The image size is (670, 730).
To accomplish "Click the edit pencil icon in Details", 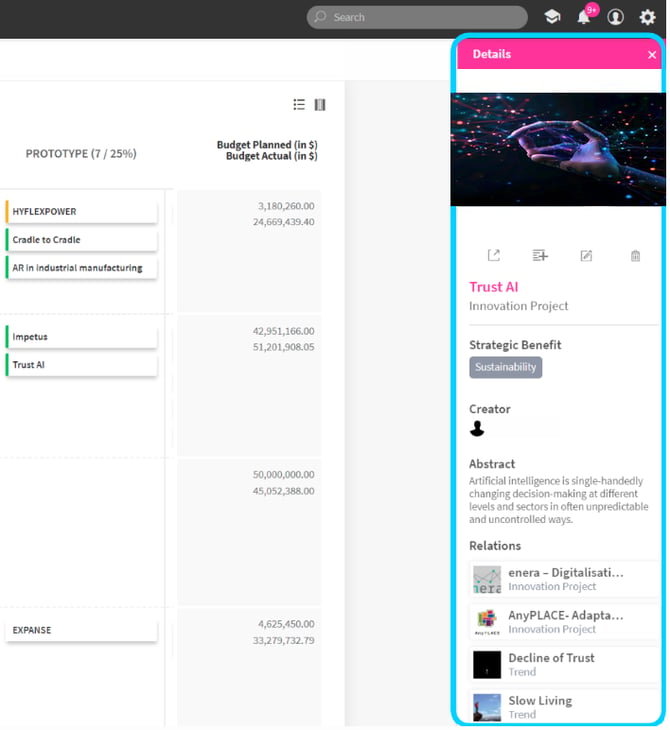I will 586,255.
